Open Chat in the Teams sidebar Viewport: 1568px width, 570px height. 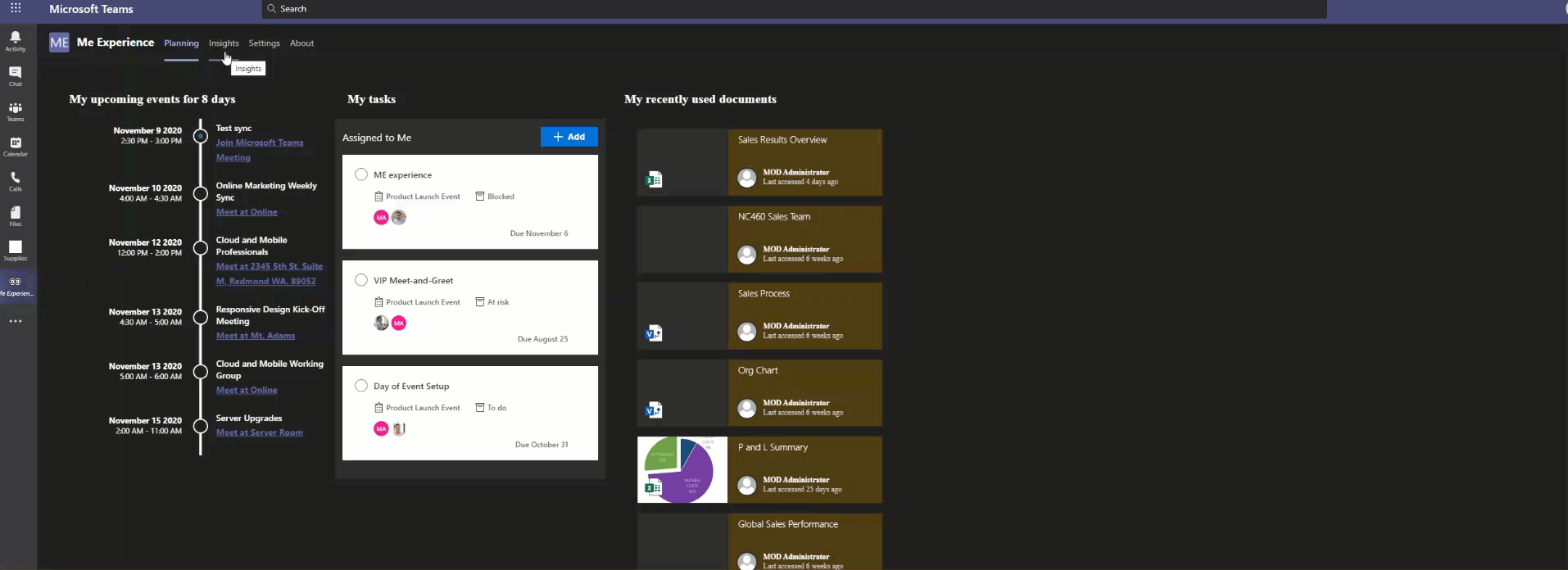16,76
